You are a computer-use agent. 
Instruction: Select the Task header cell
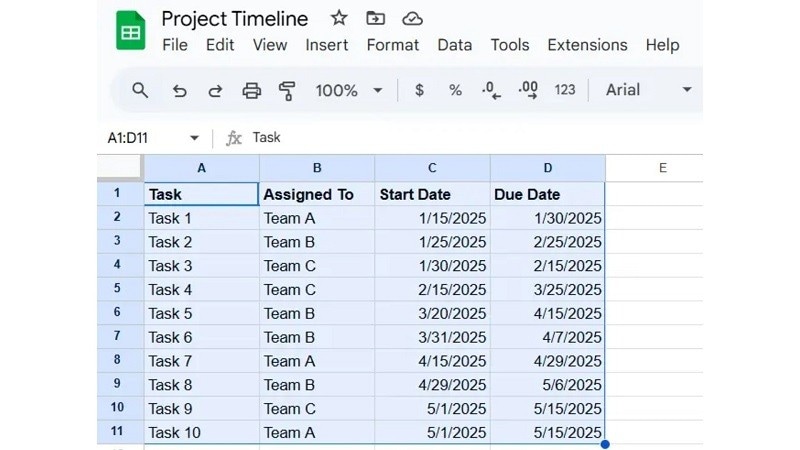click(202, 194)
